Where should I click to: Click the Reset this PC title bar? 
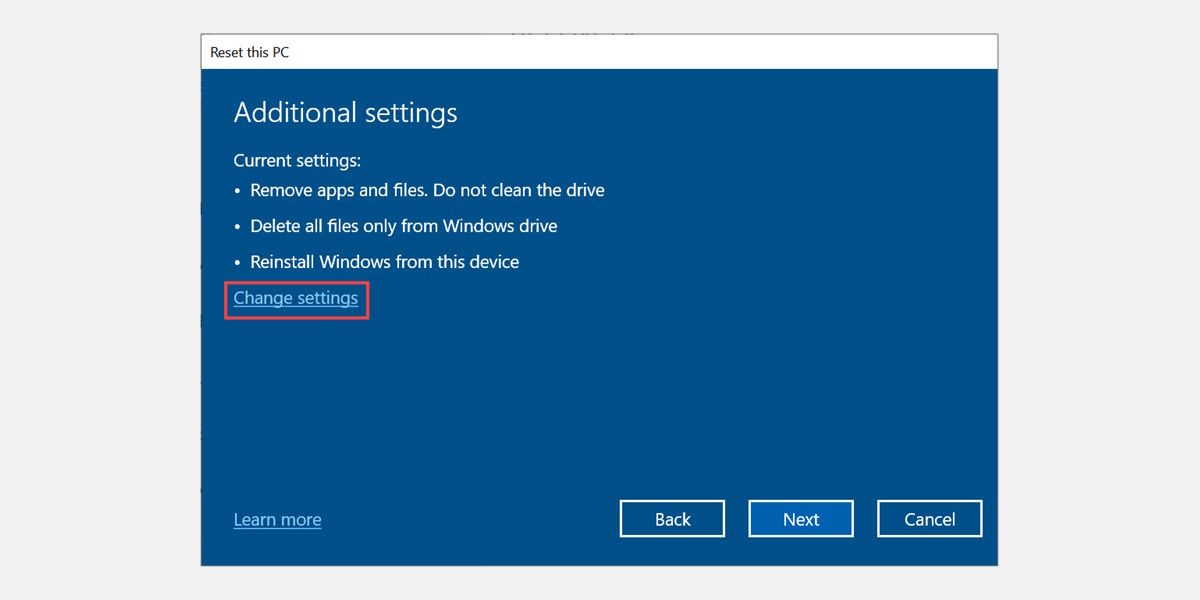tap(249, 51)
